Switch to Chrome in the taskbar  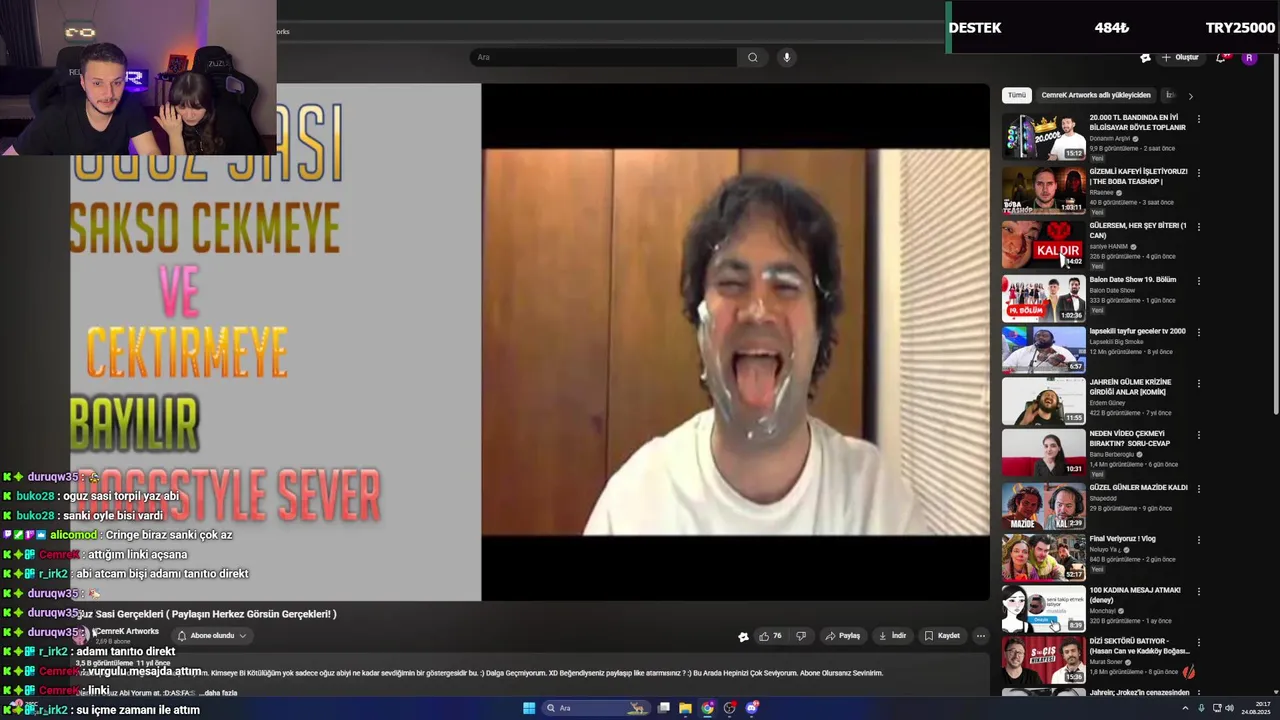point(708,708)
